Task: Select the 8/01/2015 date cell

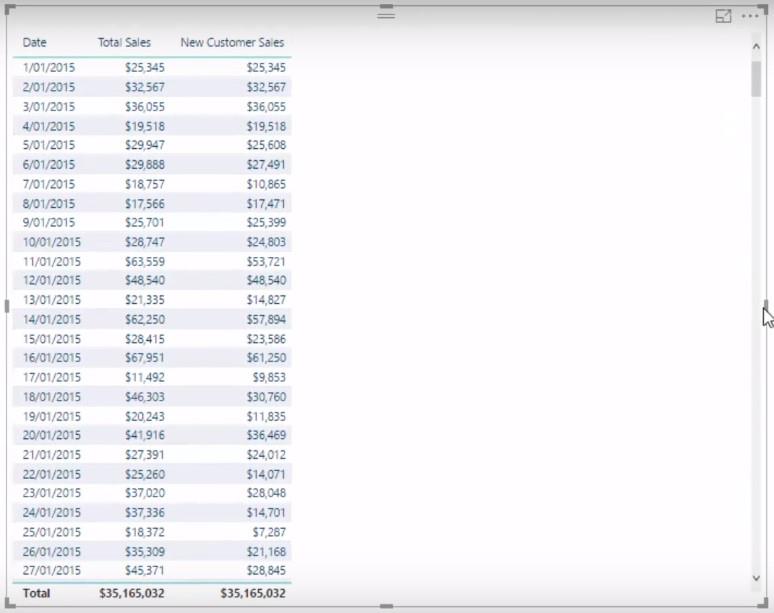Action: coord(49,203)
